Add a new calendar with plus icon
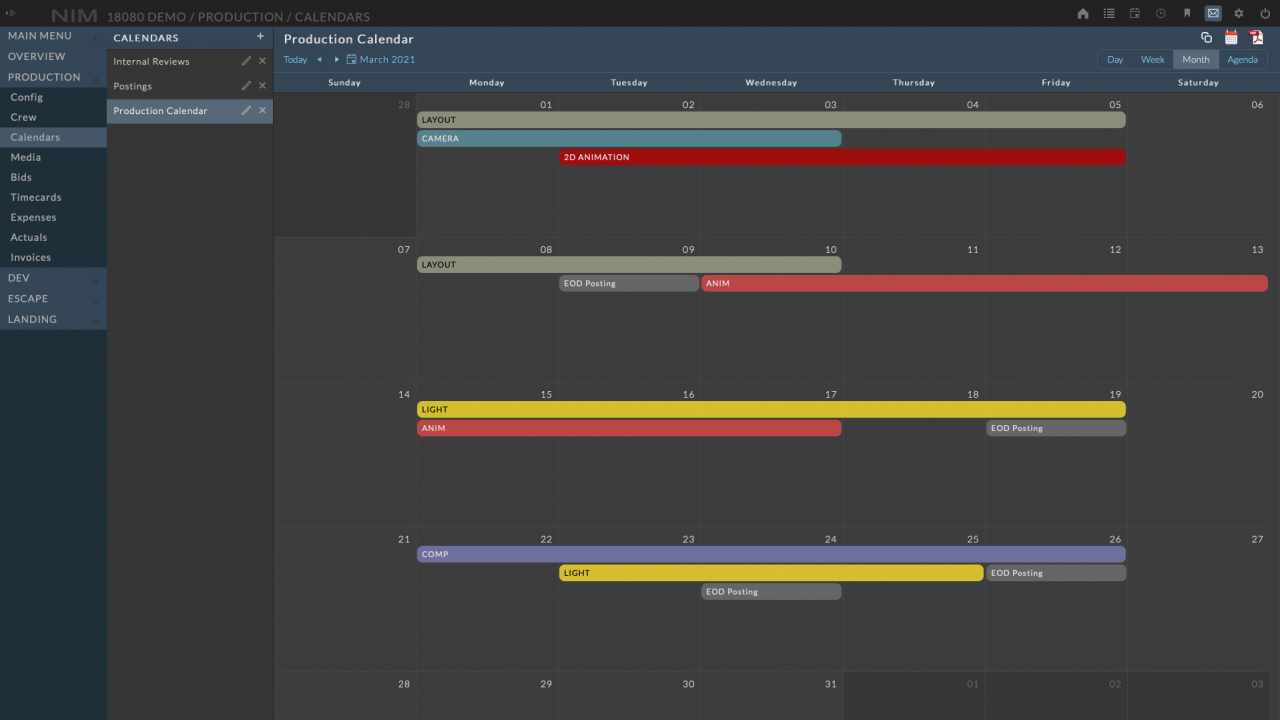This screenshot has width=1280, height=720. [260, 37]
